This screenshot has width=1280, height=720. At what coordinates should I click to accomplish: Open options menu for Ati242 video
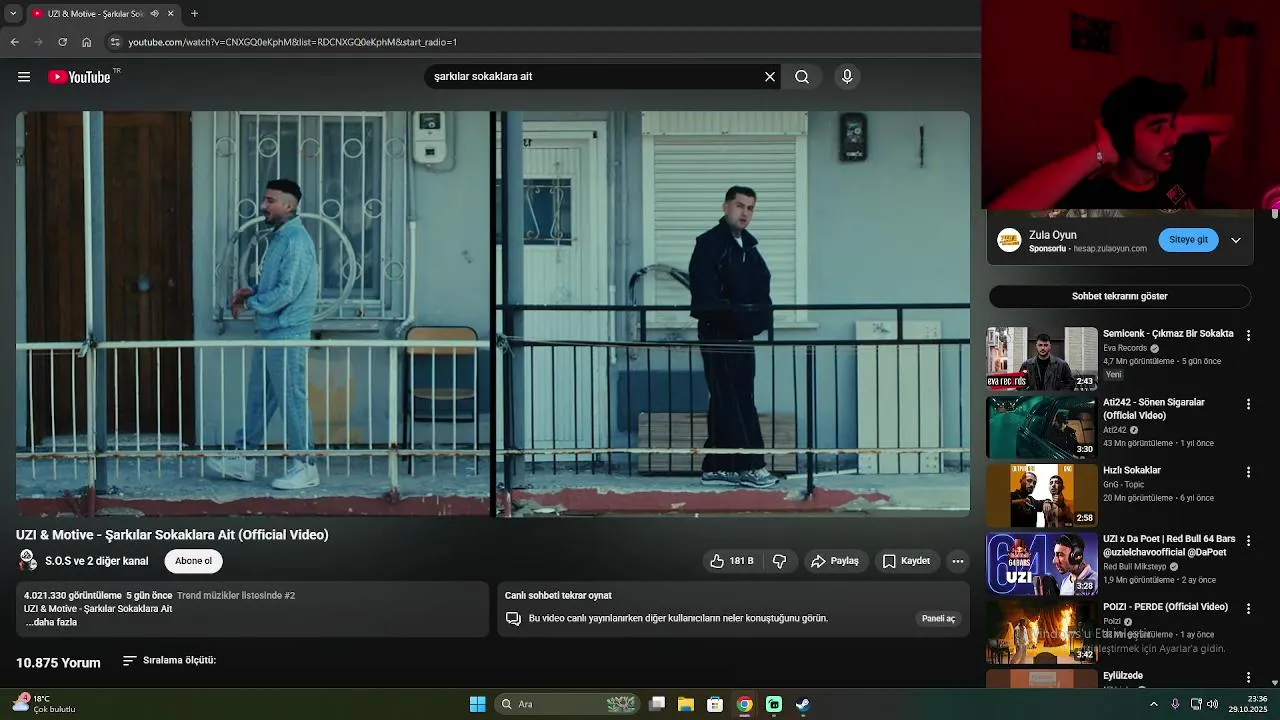1248,404
